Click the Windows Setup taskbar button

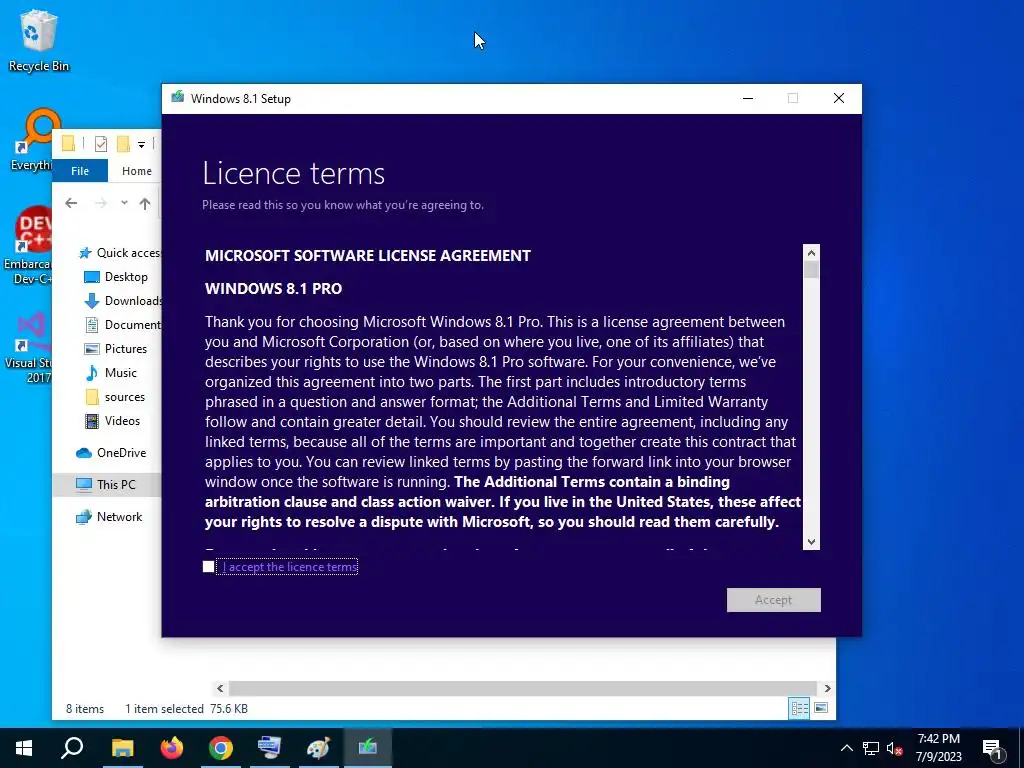coord(368,748)
